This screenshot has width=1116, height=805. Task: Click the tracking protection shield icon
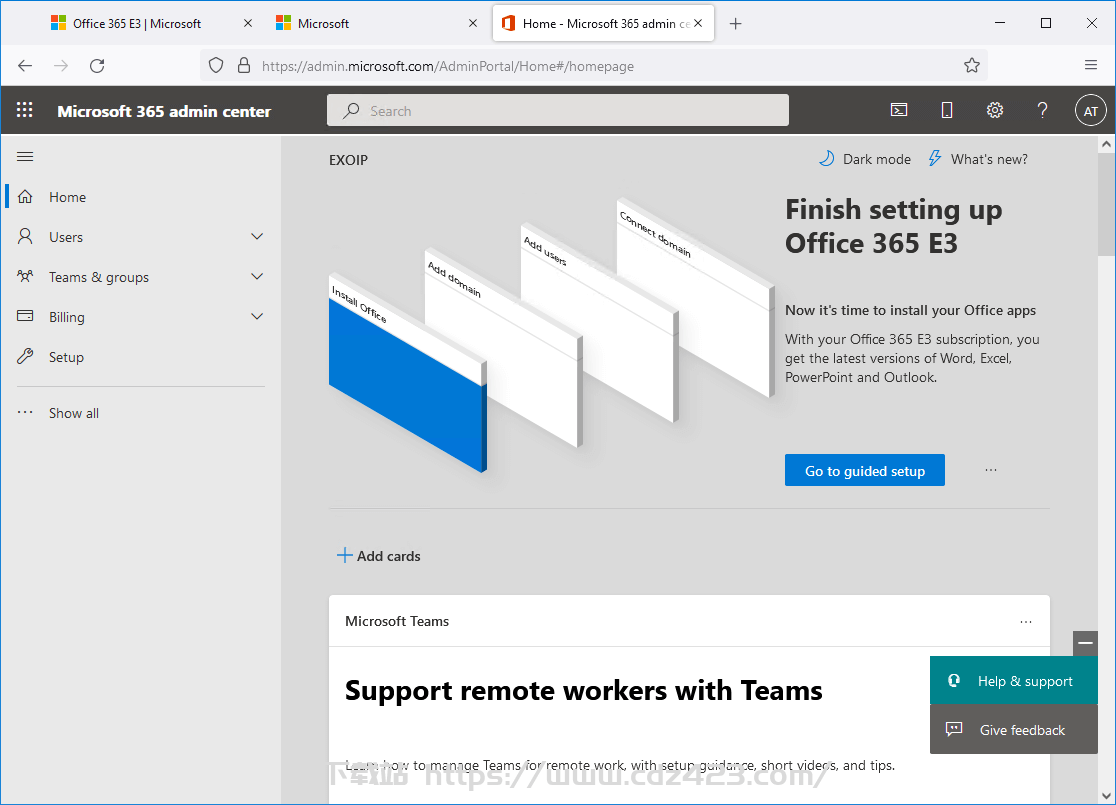pyautogui.click(x=216, y=65)
